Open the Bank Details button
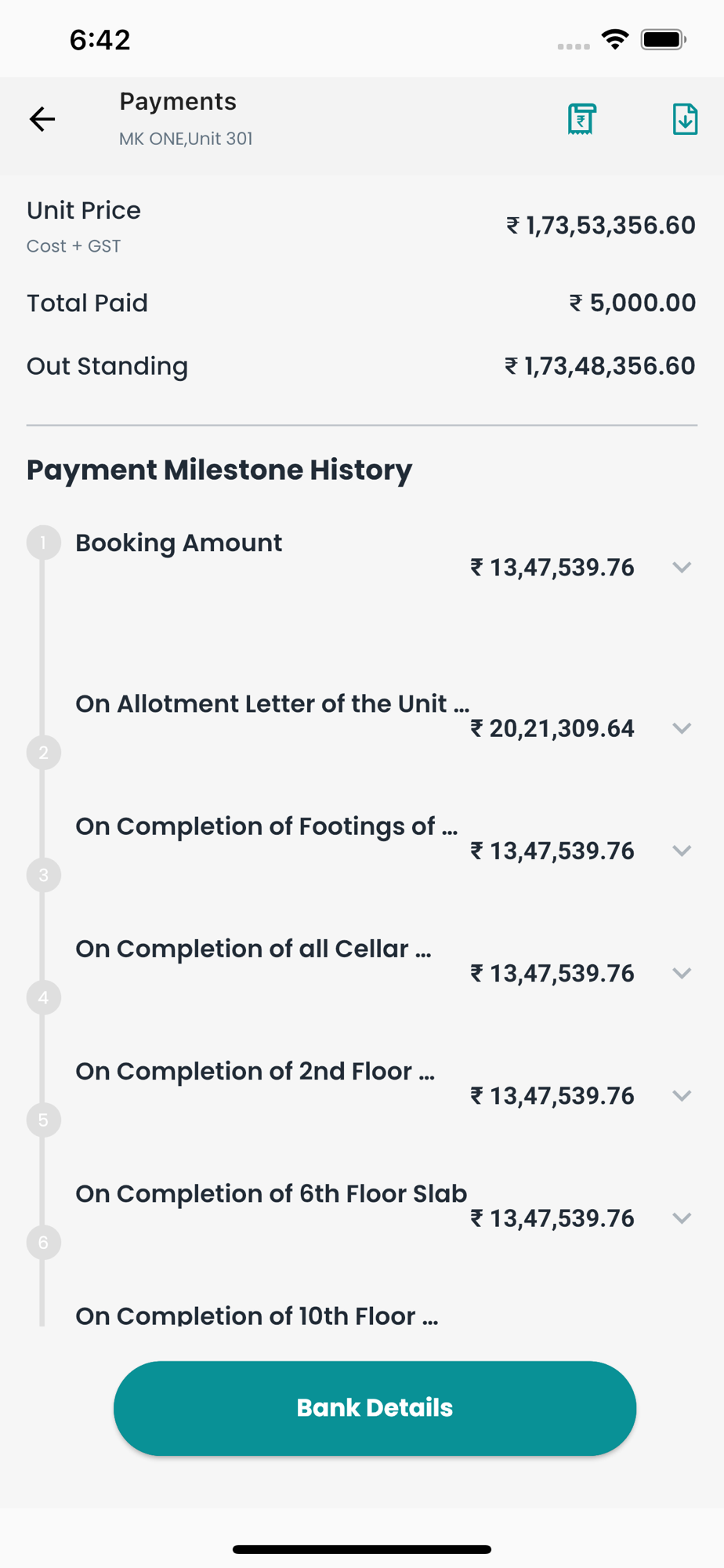724x1568 pixels. pyautogui.click(x=375, y=1408)
